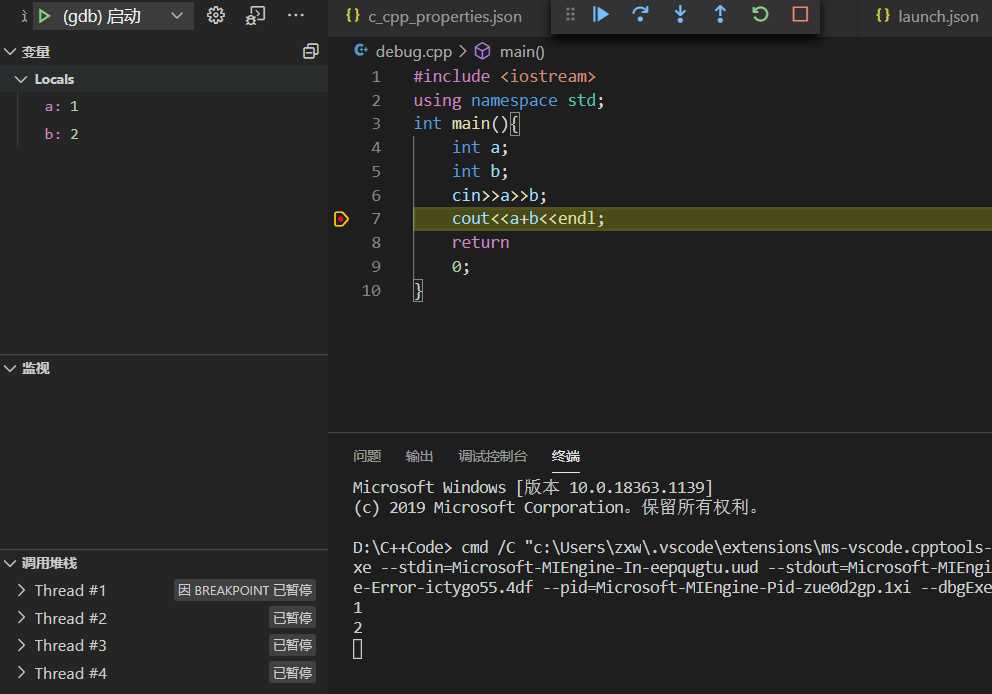The image size is (992, 694).
Task: Open launch.json via gear icon
Action: pyautogui.click(x=216, y=15)
